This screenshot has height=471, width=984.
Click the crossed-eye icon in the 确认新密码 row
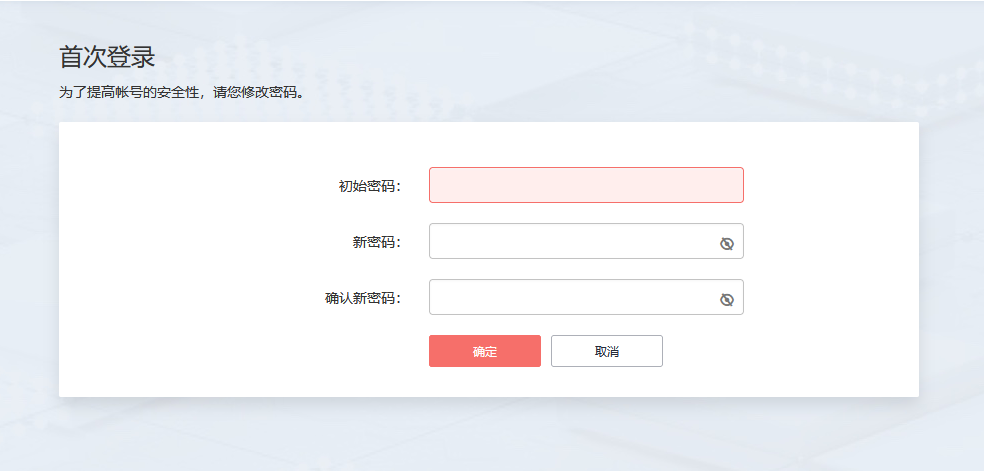727,299
